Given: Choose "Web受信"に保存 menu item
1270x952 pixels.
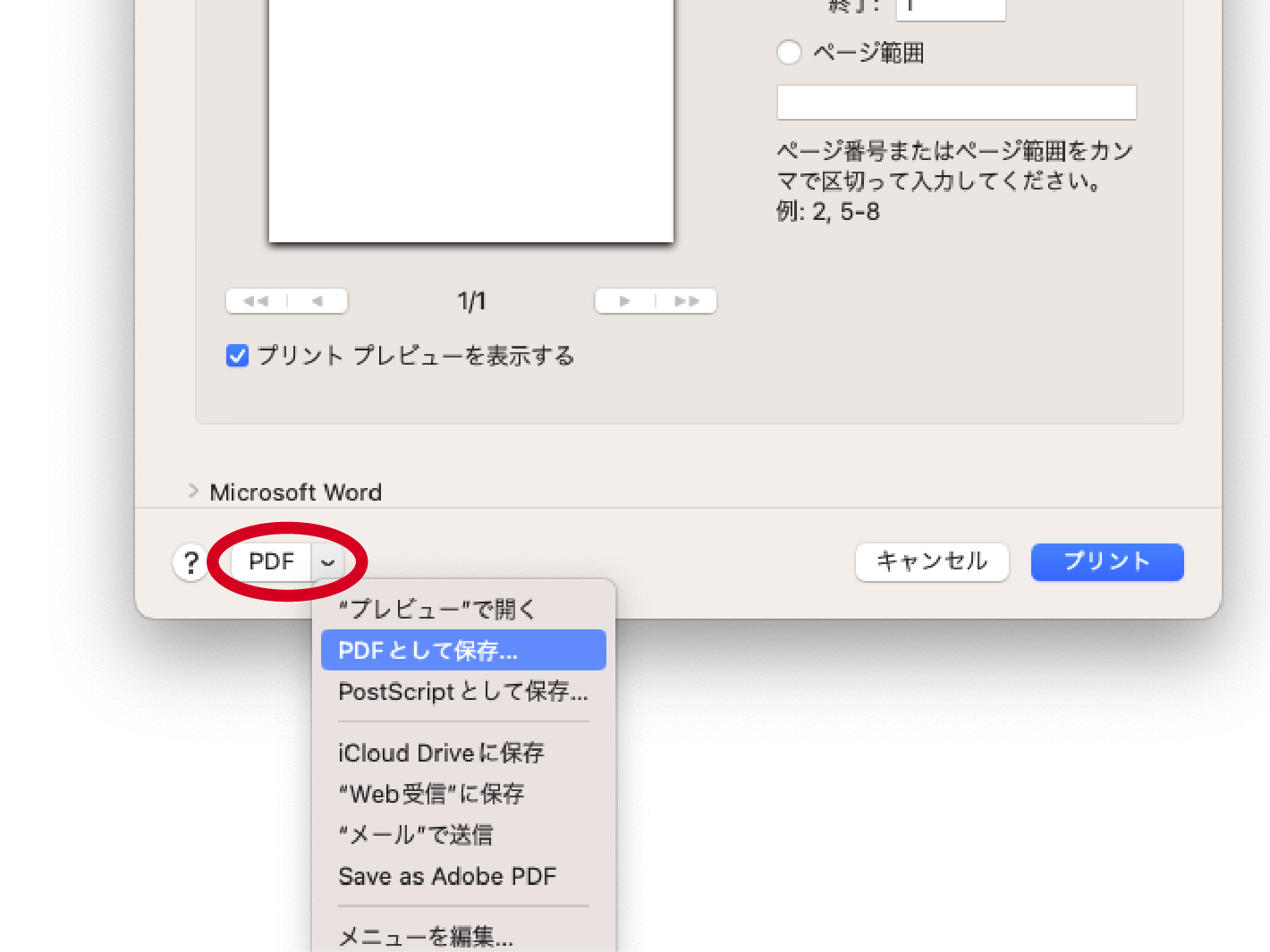Looking at the screenshot, I should (463, 794).
